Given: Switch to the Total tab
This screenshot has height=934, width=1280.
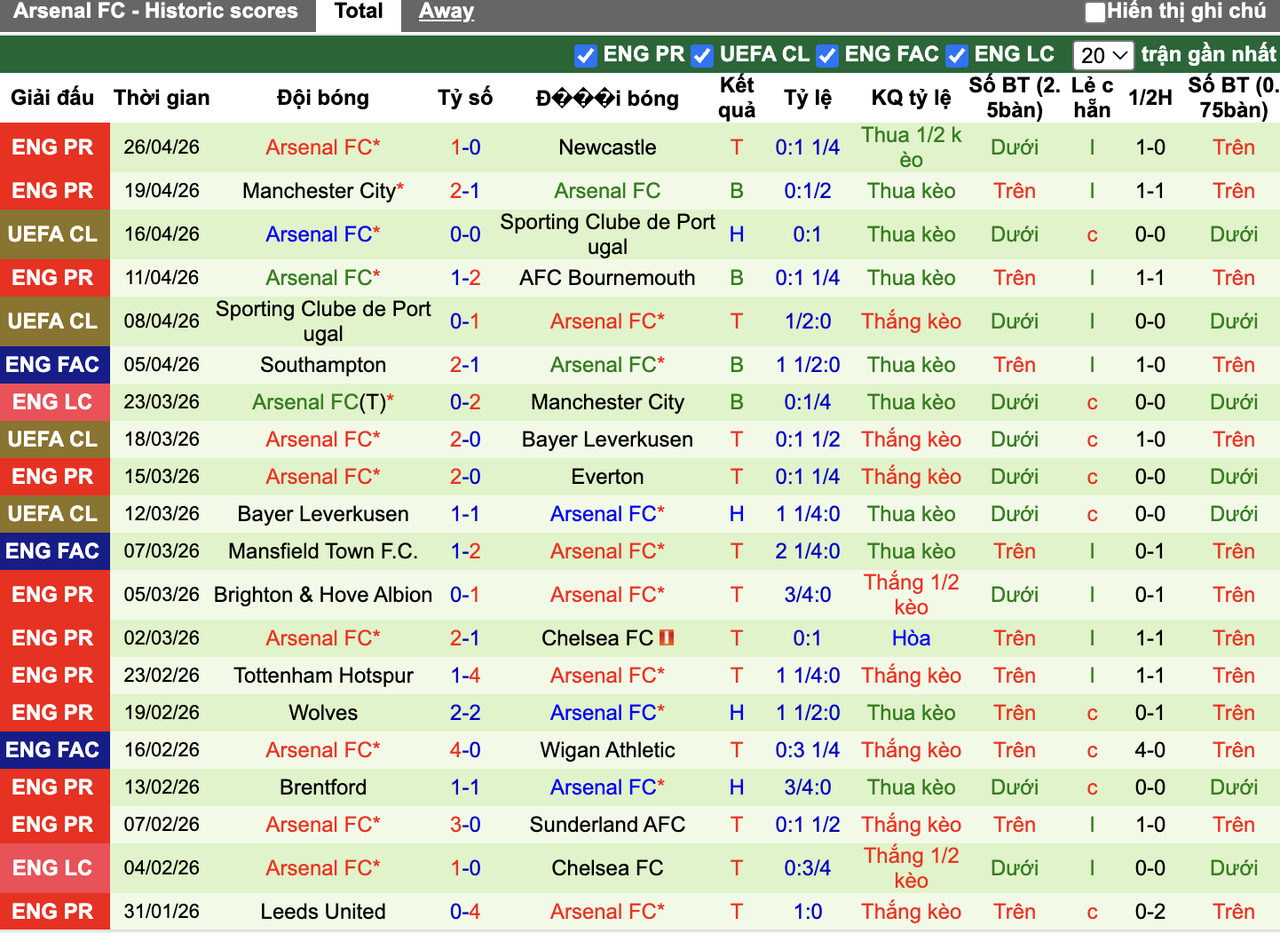Looking at the screenshot, I should click(x=359, y=13).
